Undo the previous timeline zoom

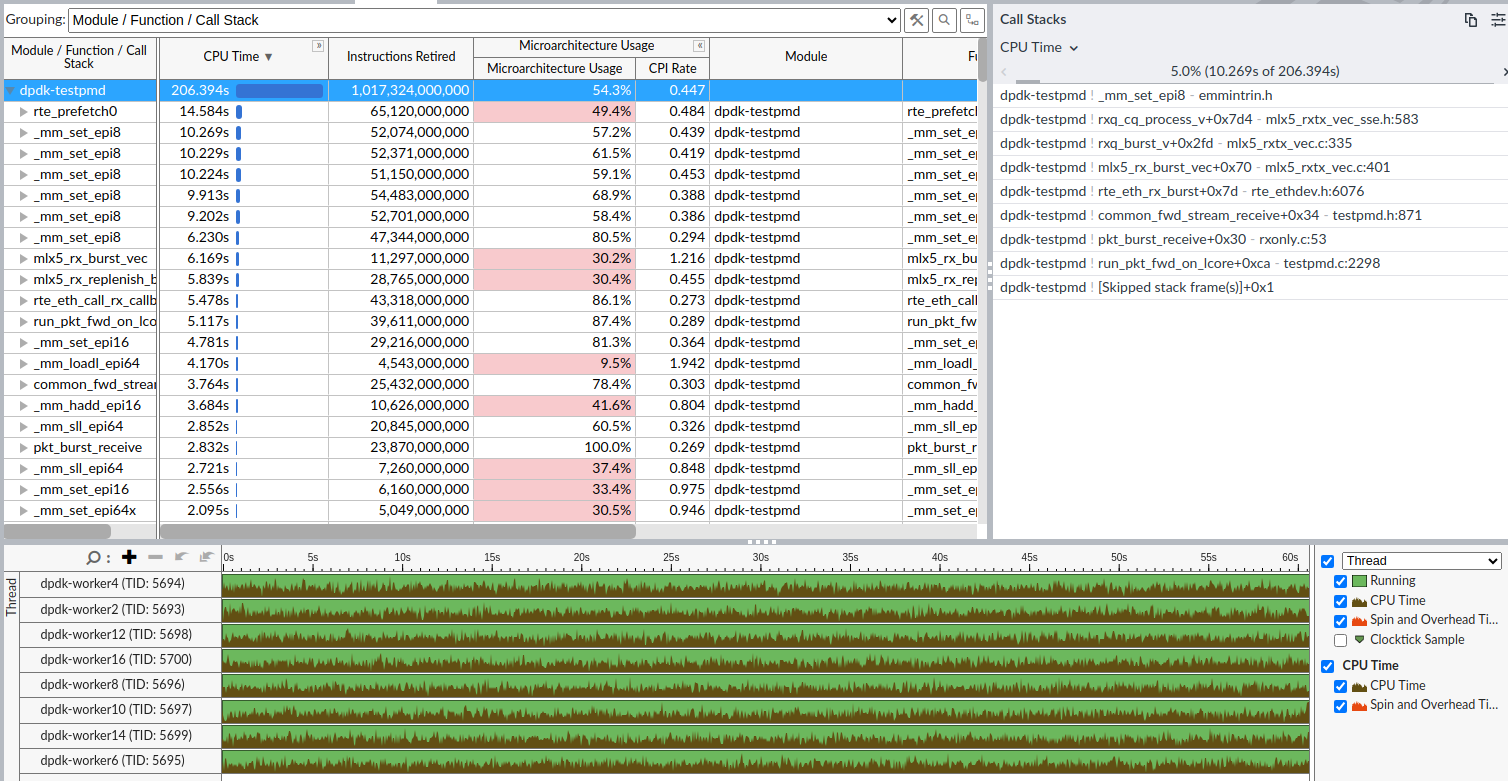click(181, 557)
